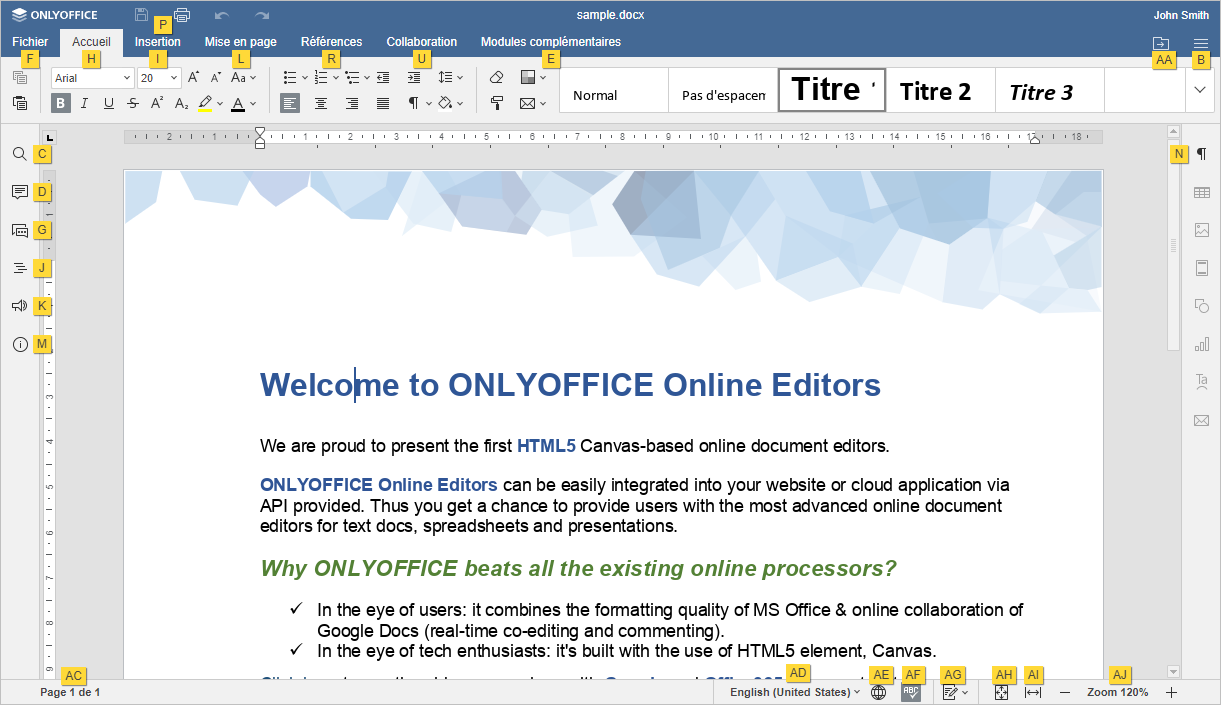Screen dimensions: 1221x705
Task: Open table settings in right sidebar
Action: tap(1201, 192)
